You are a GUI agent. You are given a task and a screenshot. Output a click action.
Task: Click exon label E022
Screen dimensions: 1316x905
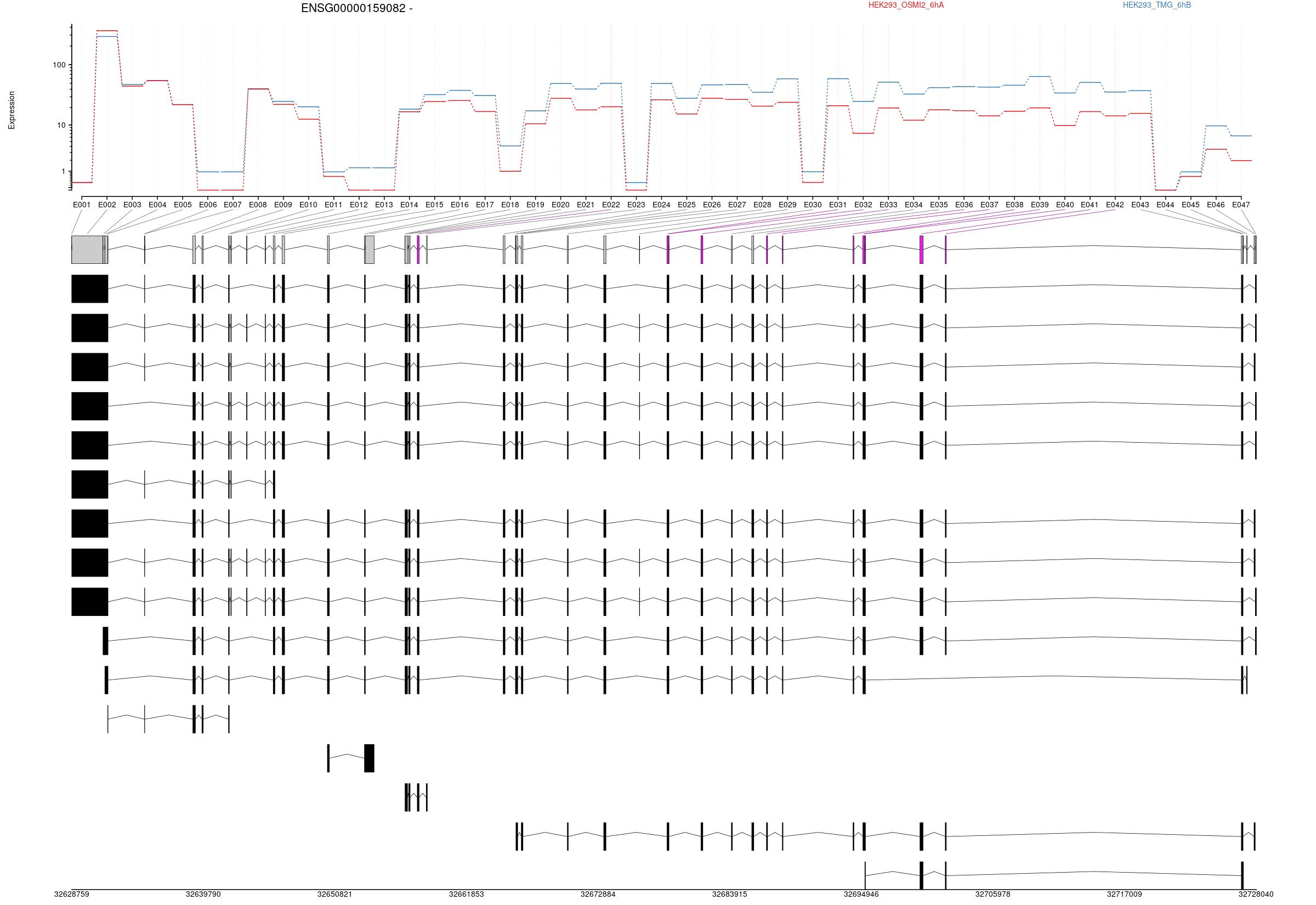[x=611, y=205]
